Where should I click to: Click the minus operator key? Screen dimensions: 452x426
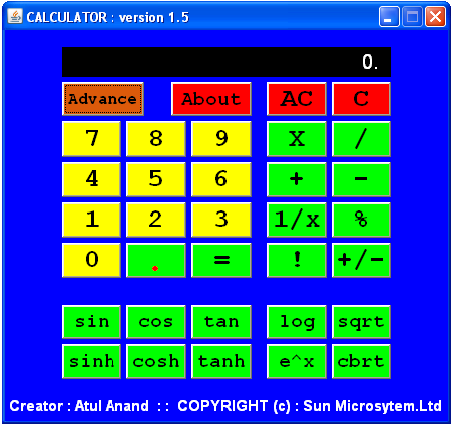point(361,179)
